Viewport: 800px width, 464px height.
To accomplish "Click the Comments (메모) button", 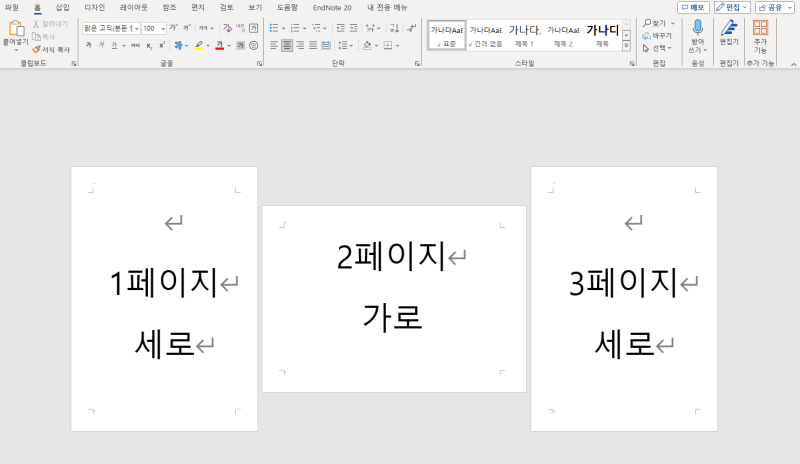I will tap(693, 8).
